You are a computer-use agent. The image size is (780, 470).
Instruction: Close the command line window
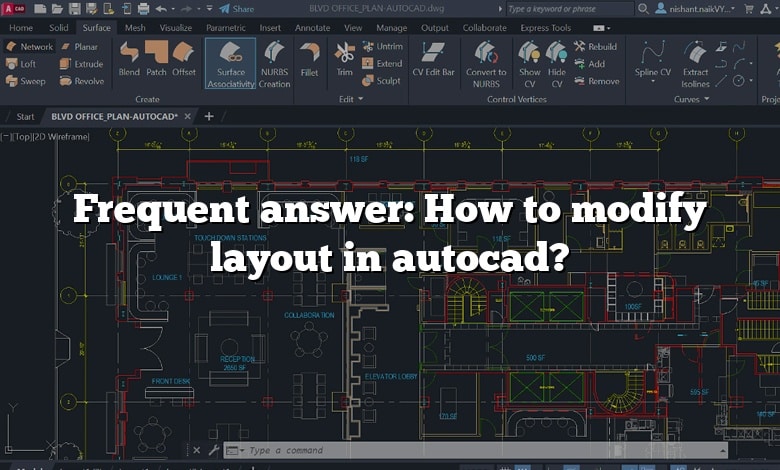tap(196, 451)
